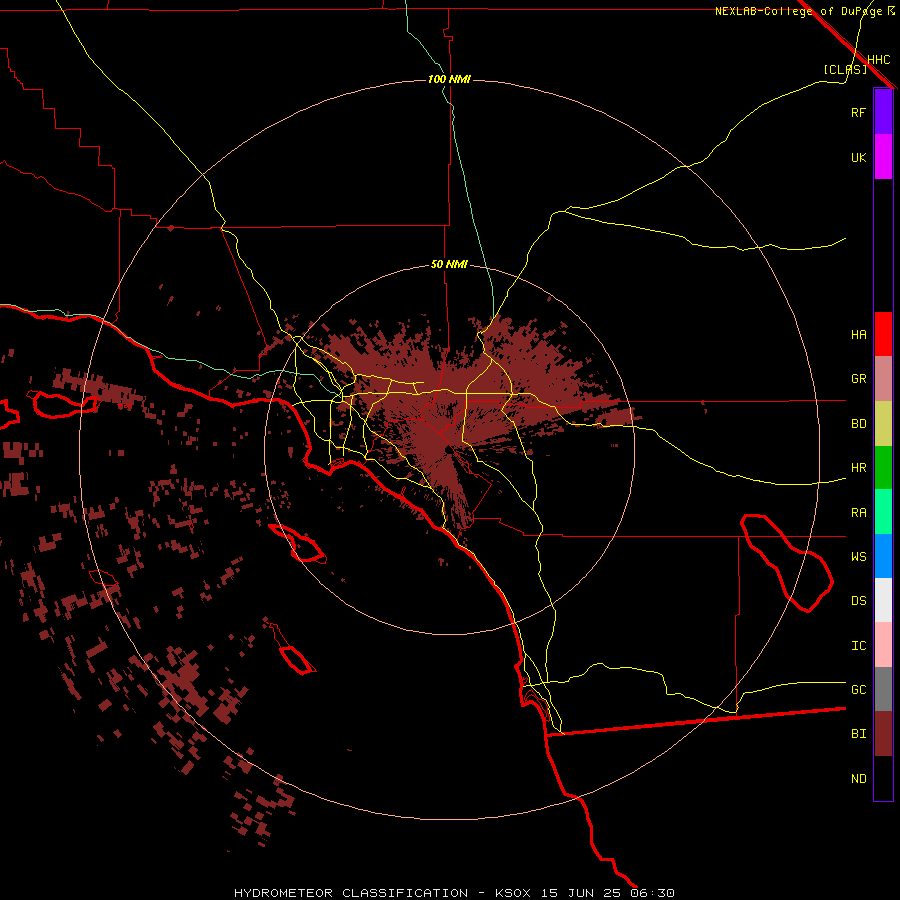Click the BI legend label
Image resolution: width=900 pixels, height=900 pixels.
click(858, 734)
